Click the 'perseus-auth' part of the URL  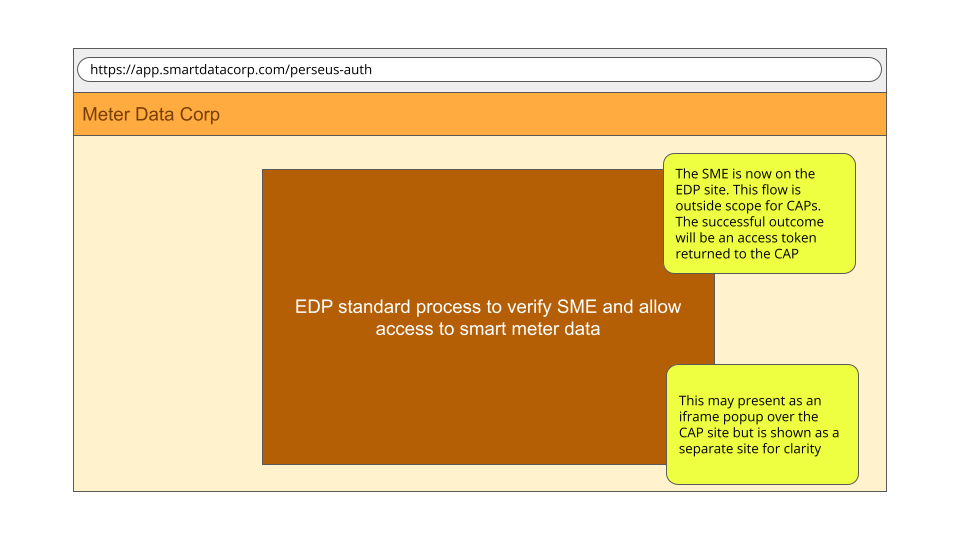[331, 70]
